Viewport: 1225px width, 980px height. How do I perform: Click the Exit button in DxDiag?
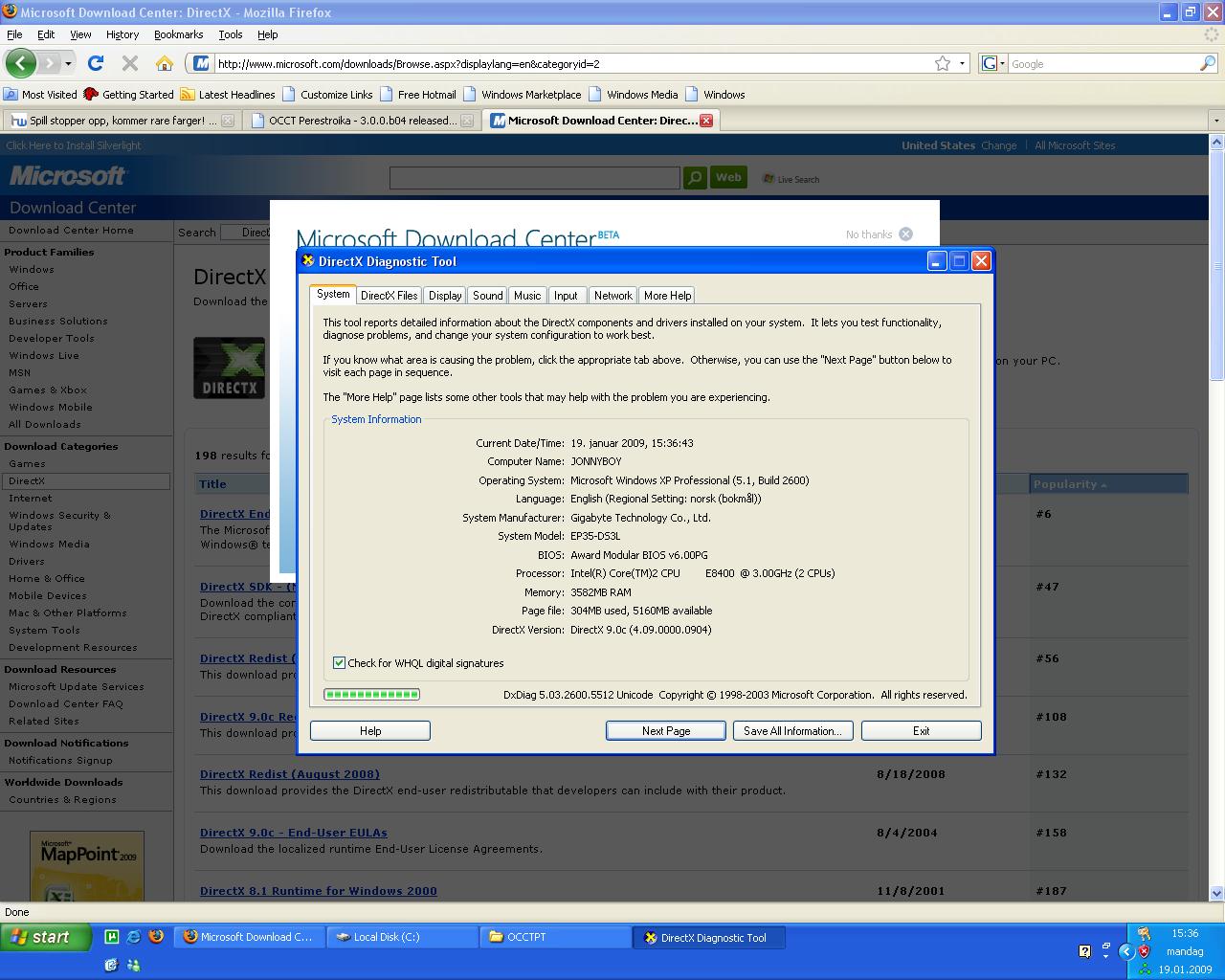tap(921, 730)
